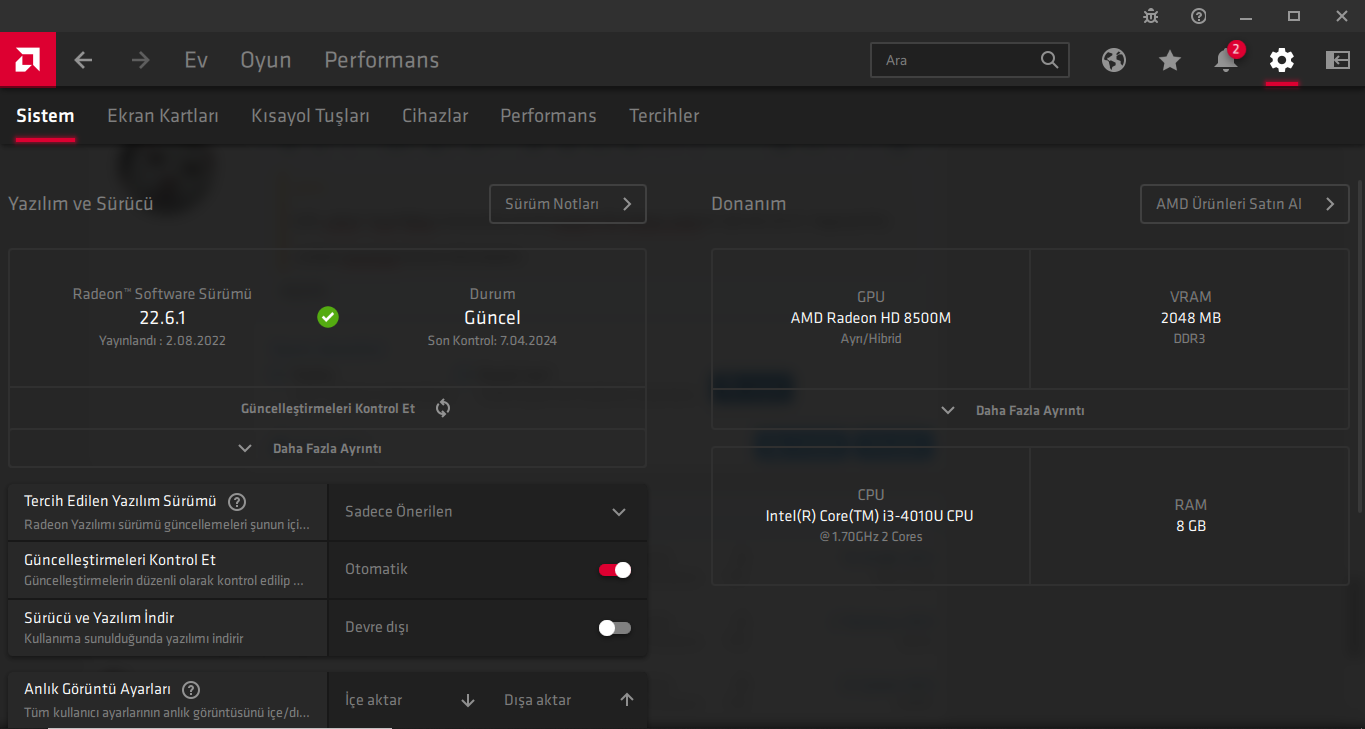Screen dimensions: 1365x729
Task: Click Güncelleştirmeleri Kontrol Et button
Action: (x=327, y=408)
